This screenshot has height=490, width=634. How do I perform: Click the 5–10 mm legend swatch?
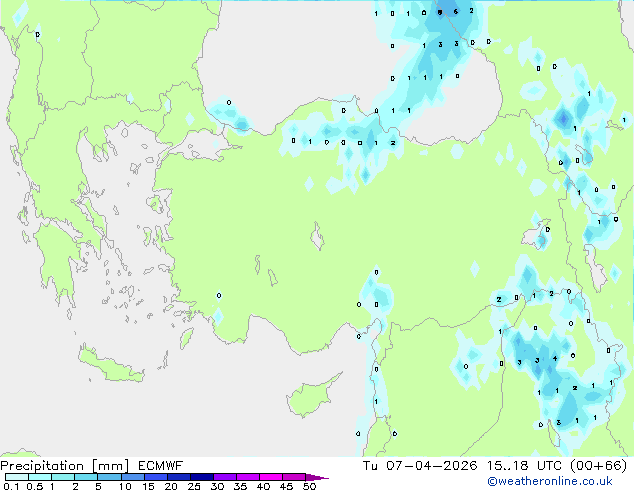tap(109, 477)
